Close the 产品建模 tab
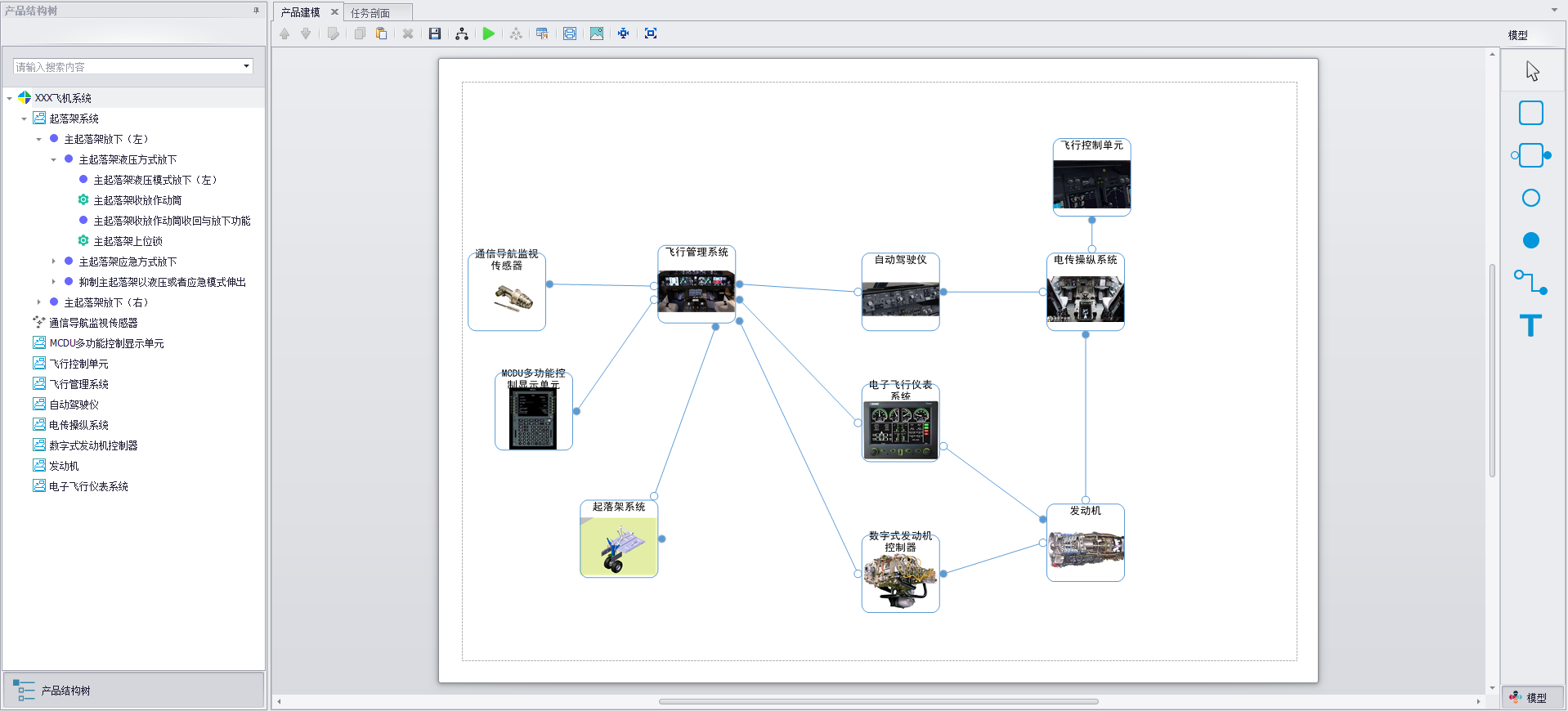1568x711 pixels. tap(334, 12)
